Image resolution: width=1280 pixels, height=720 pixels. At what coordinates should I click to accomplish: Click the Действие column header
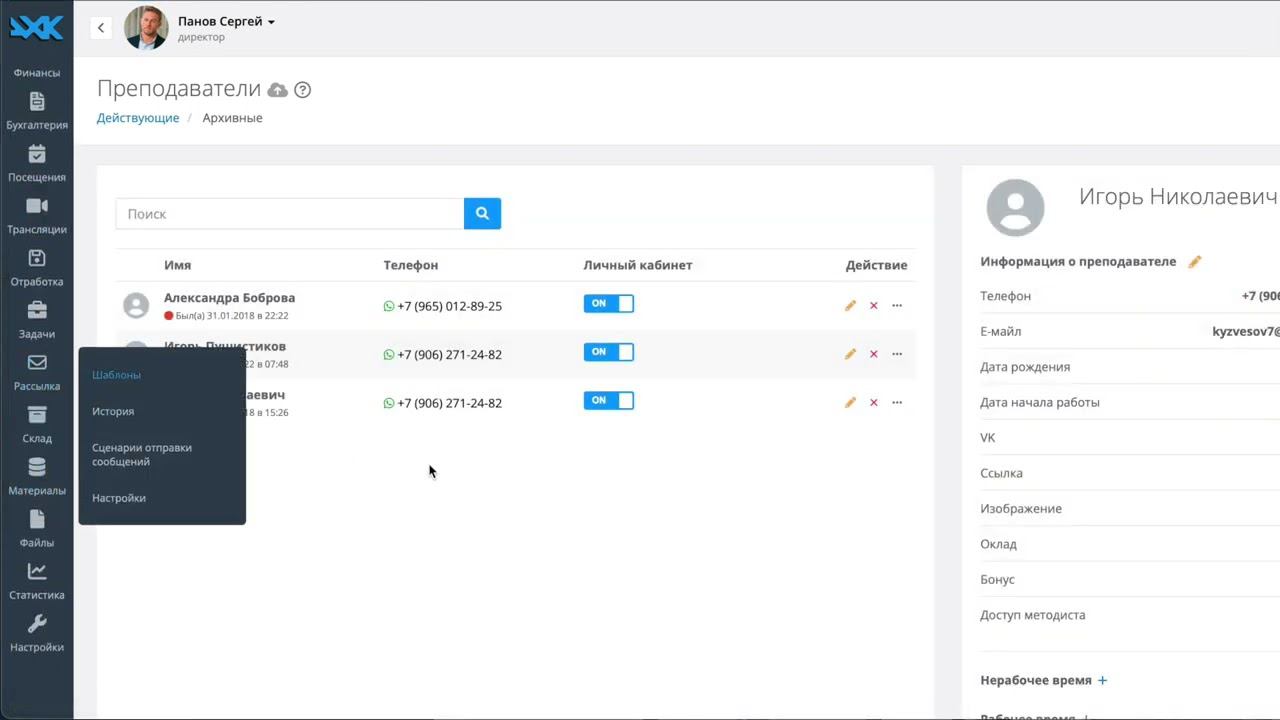coord(877,265)
